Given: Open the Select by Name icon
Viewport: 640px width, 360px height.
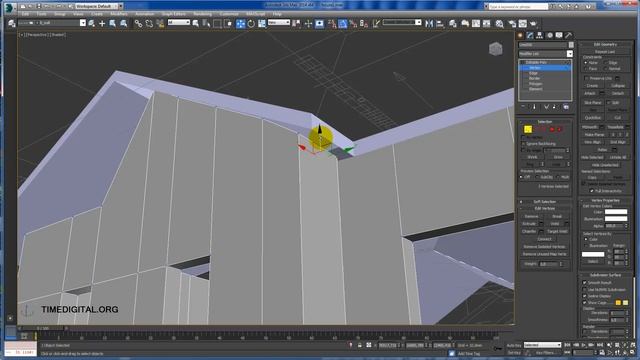Looking at the screenshot, I should pyautogui.click(x=206, y=23).
